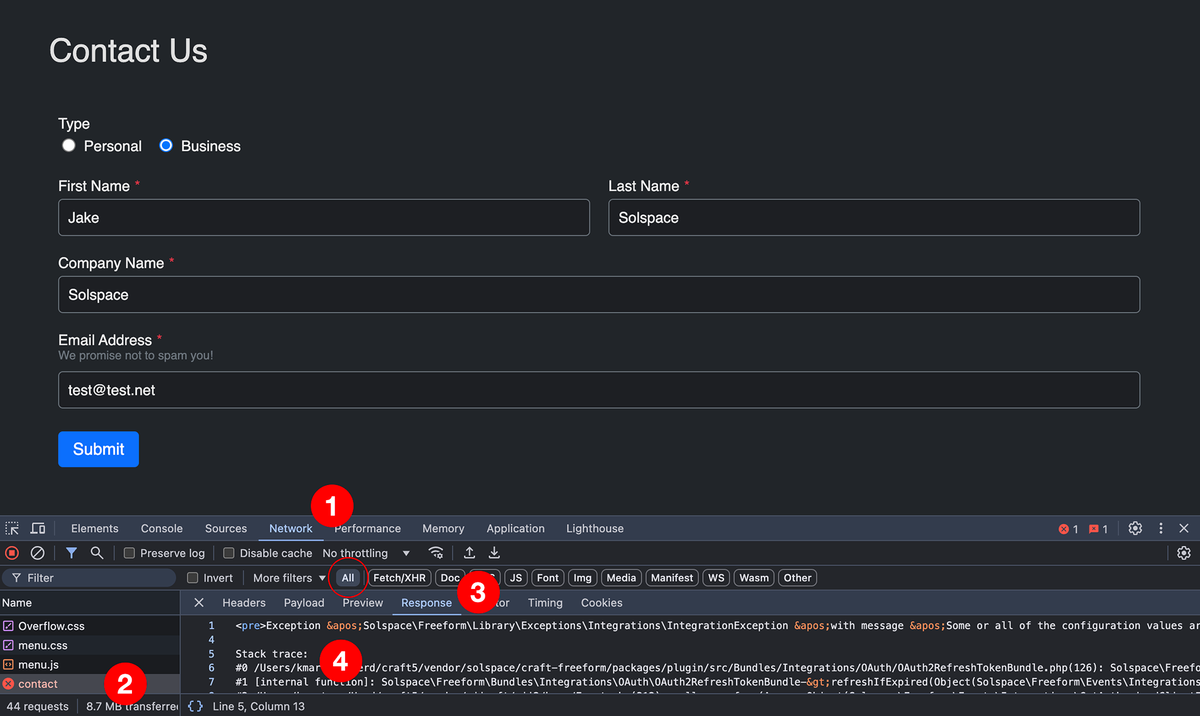
Task: Select the Business radio button
Action: point(166,146)
